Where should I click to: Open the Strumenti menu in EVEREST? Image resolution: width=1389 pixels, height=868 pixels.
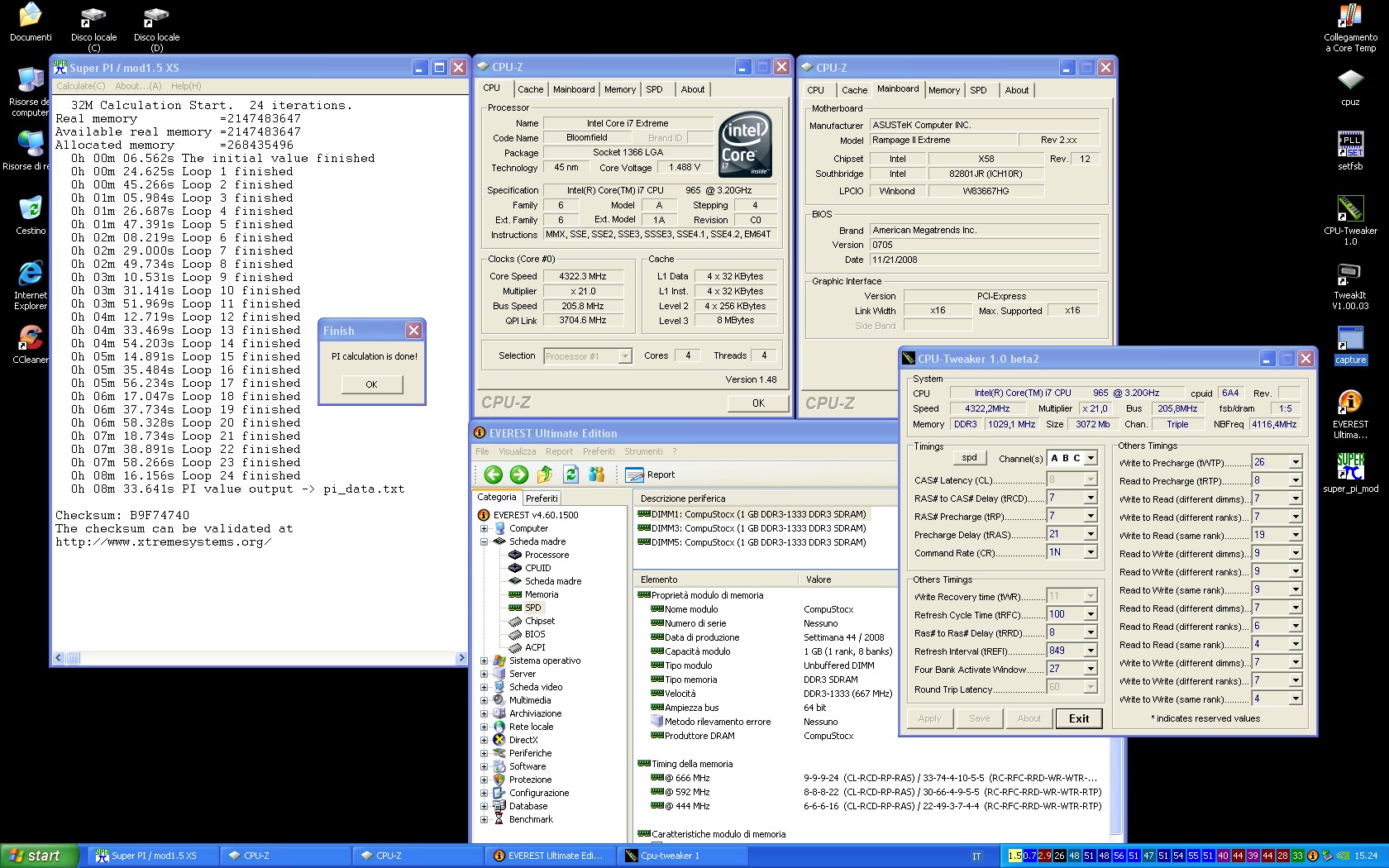pyautogui.click(x=643, y=451)
